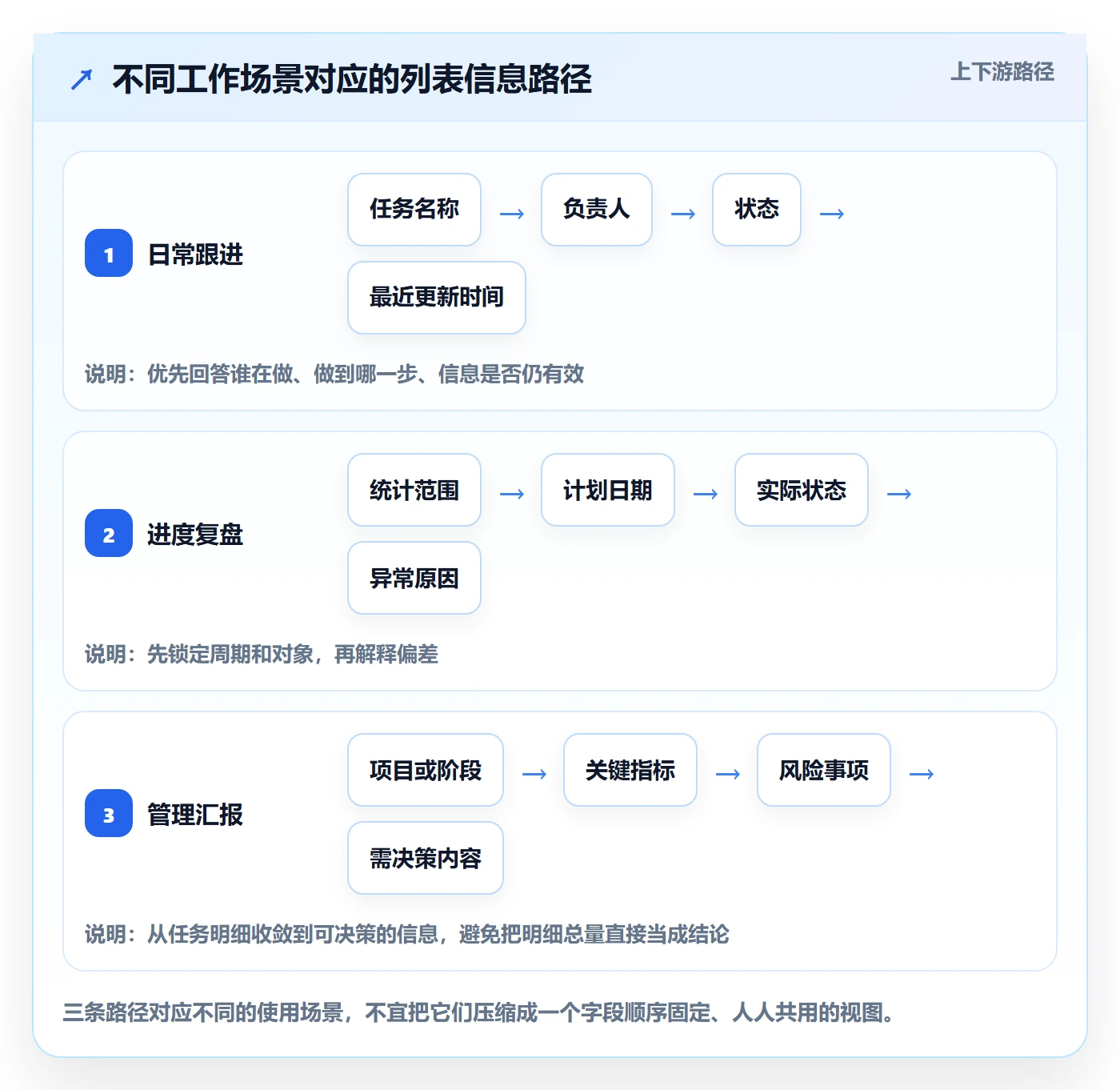This screenshot has height=1090, width=1120.
Task: Select the "进度复盘" scenario label
Action: tap(195, 535)
